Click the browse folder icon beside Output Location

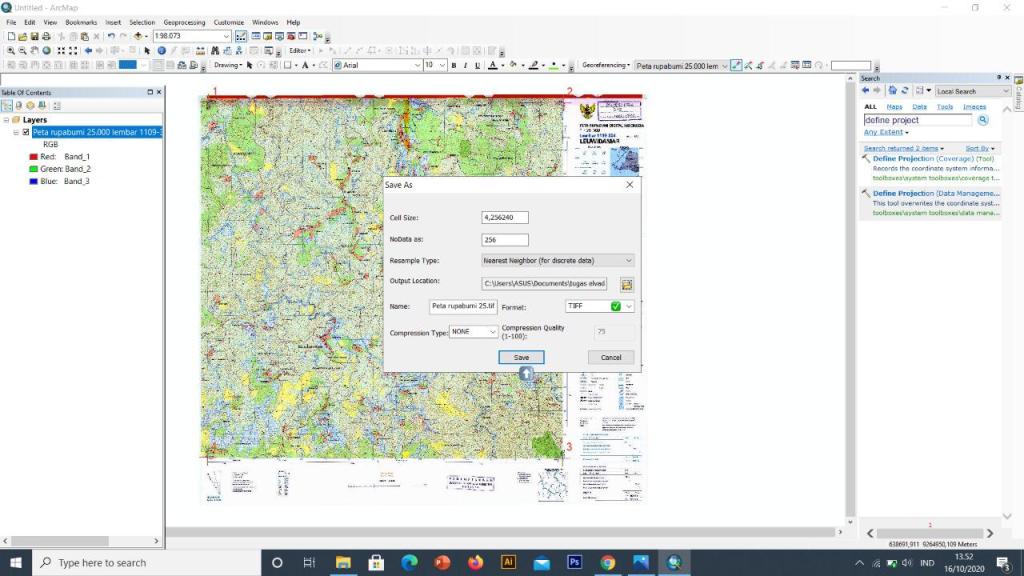626,285
